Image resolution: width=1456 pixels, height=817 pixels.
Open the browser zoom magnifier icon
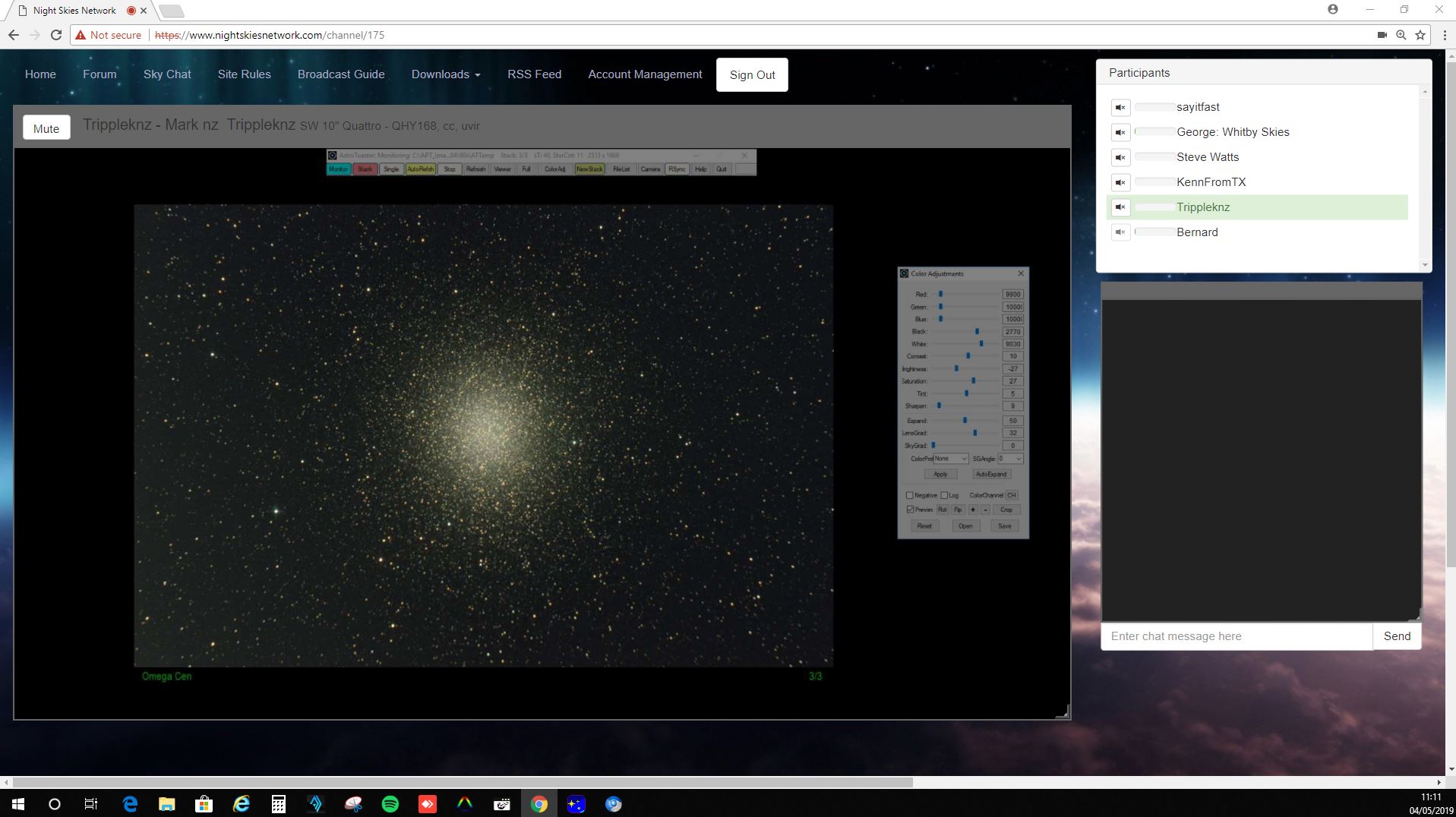click(1401, 35)
